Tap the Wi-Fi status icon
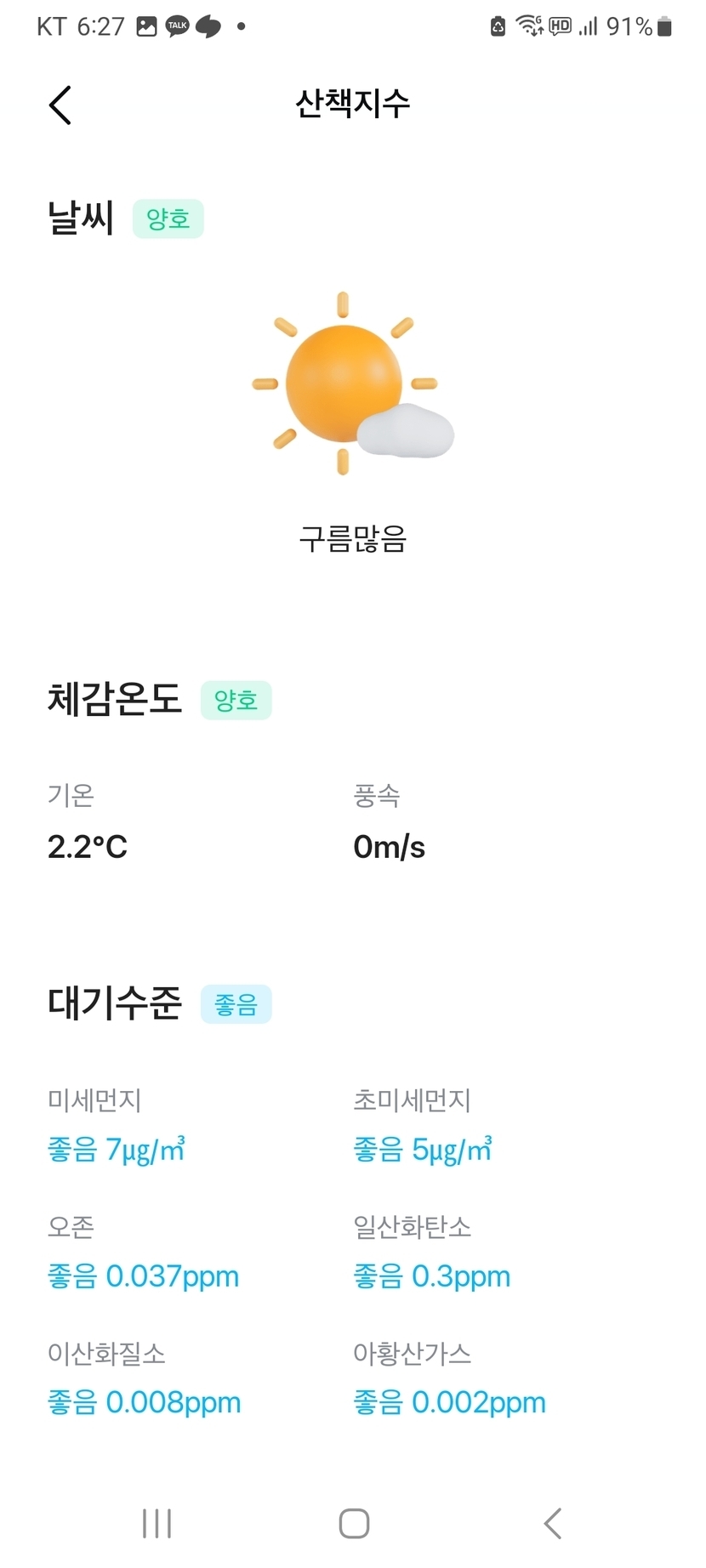 [x=530, y=26]
